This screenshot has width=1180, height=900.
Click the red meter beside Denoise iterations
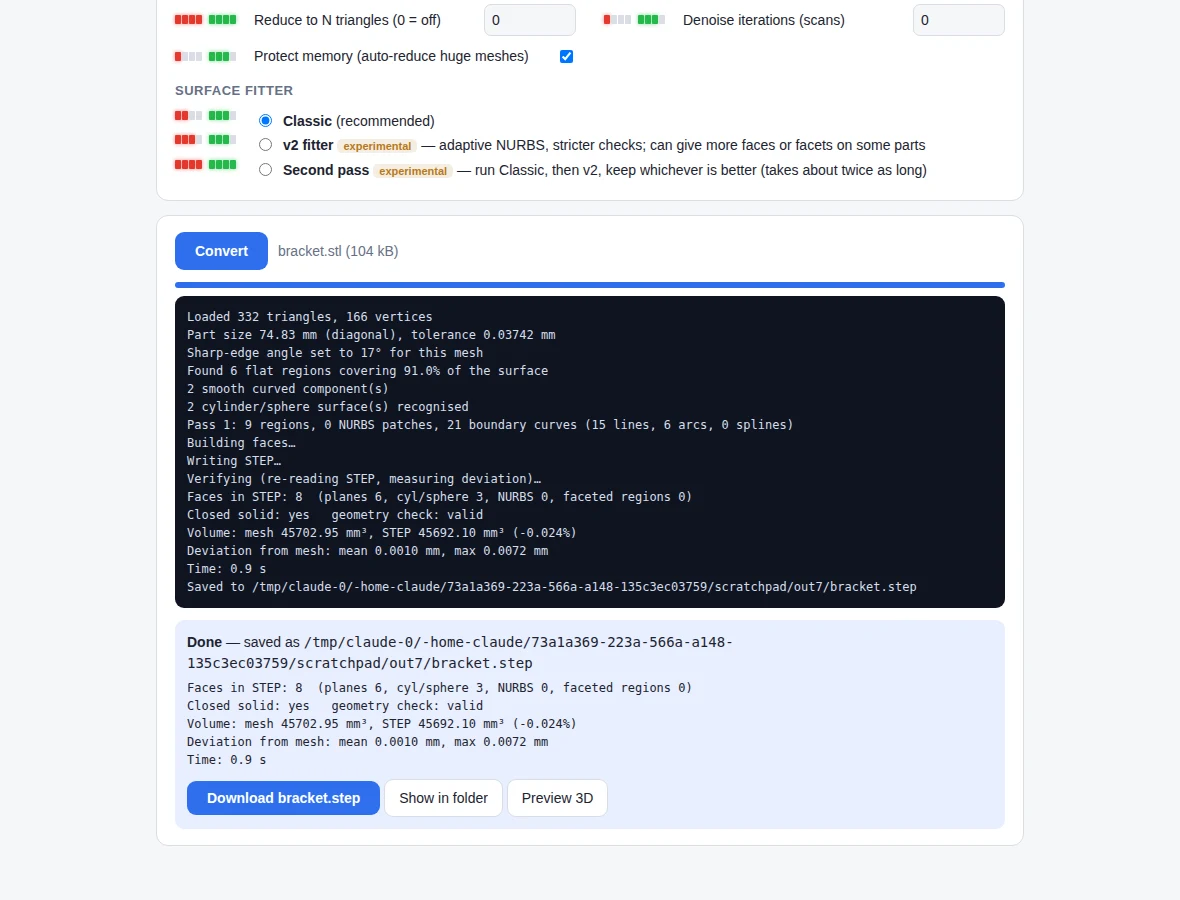(x=617, y=20)
